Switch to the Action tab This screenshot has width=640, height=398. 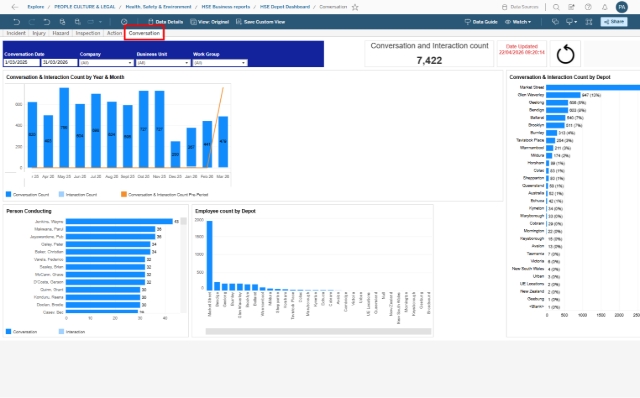tap(114, 33)
